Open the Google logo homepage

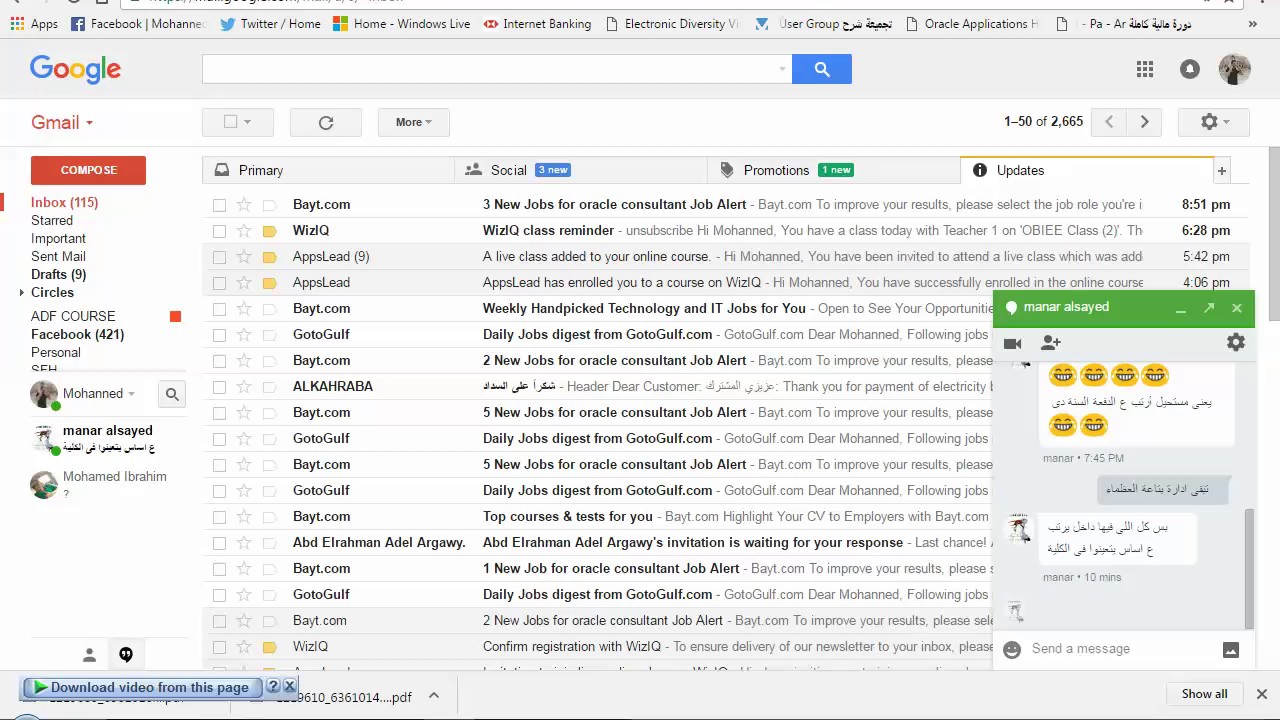75,69
